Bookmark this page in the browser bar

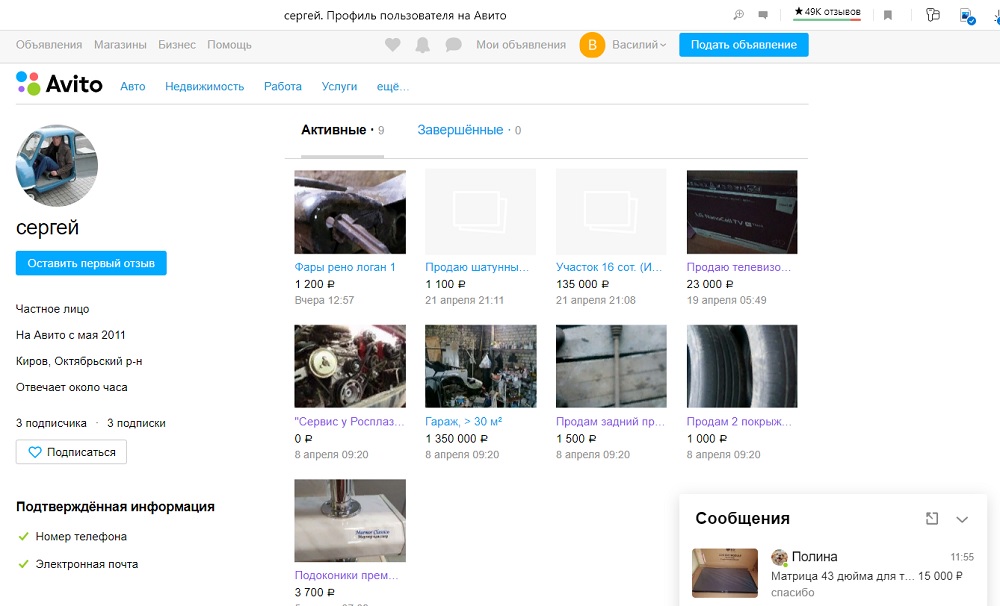coord(888,15)
